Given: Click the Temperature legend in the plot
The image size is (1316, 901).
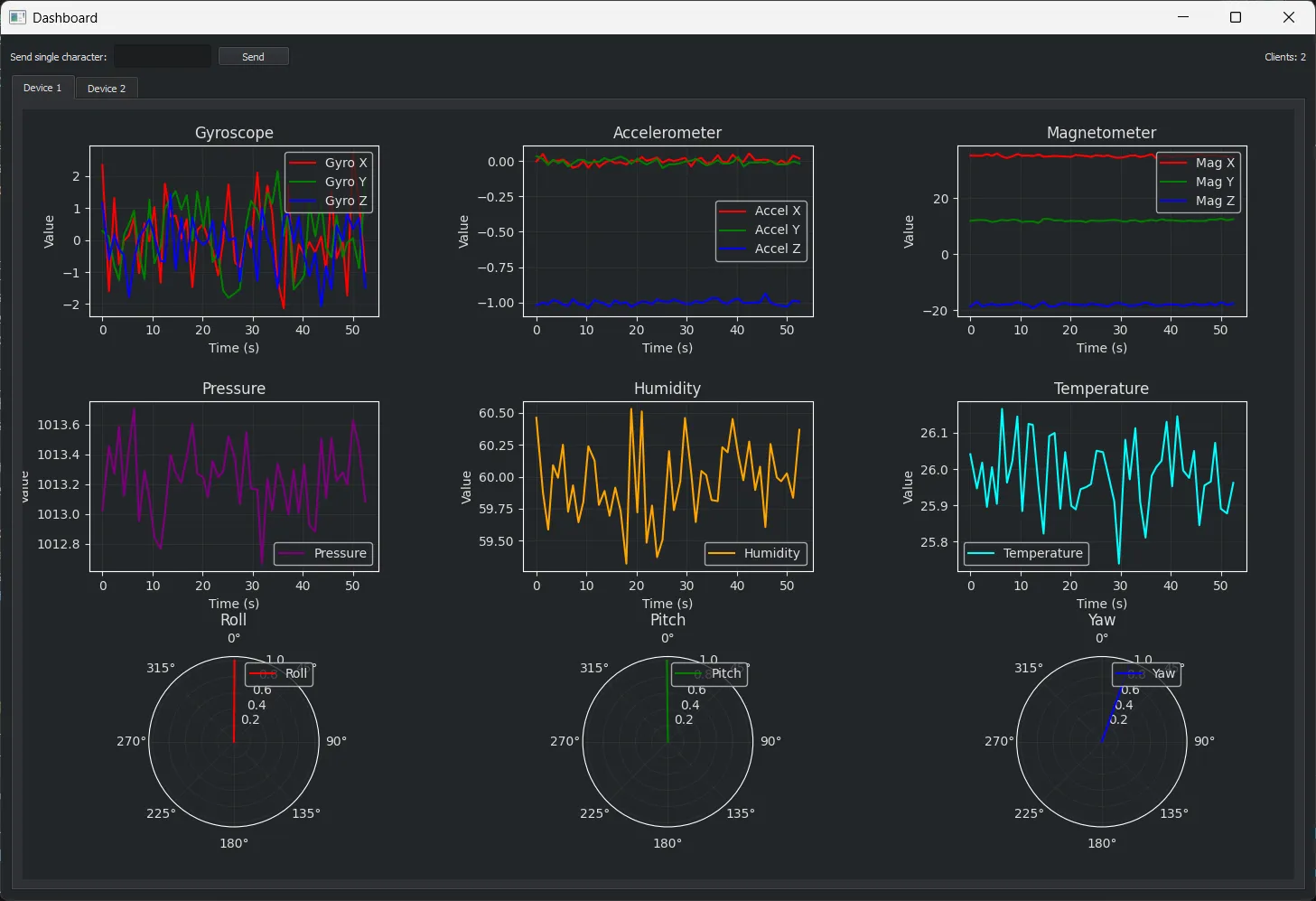Looking at the screenshot, I should [x=1026, y=553].
